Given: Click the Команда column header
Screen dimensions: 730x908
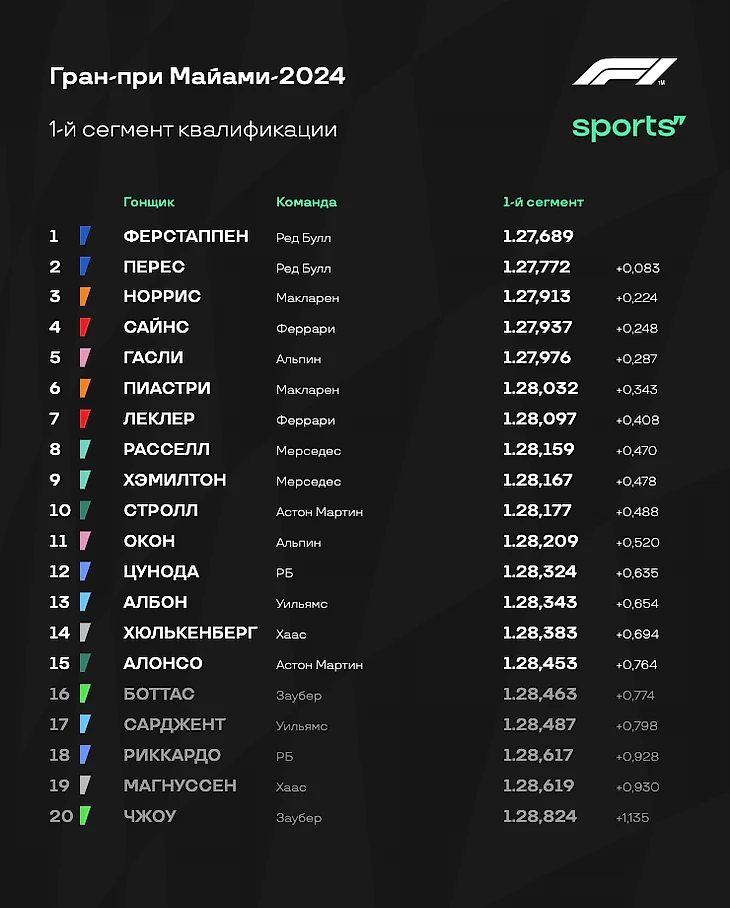Looking at the screenshot, I should pos(306,202).
